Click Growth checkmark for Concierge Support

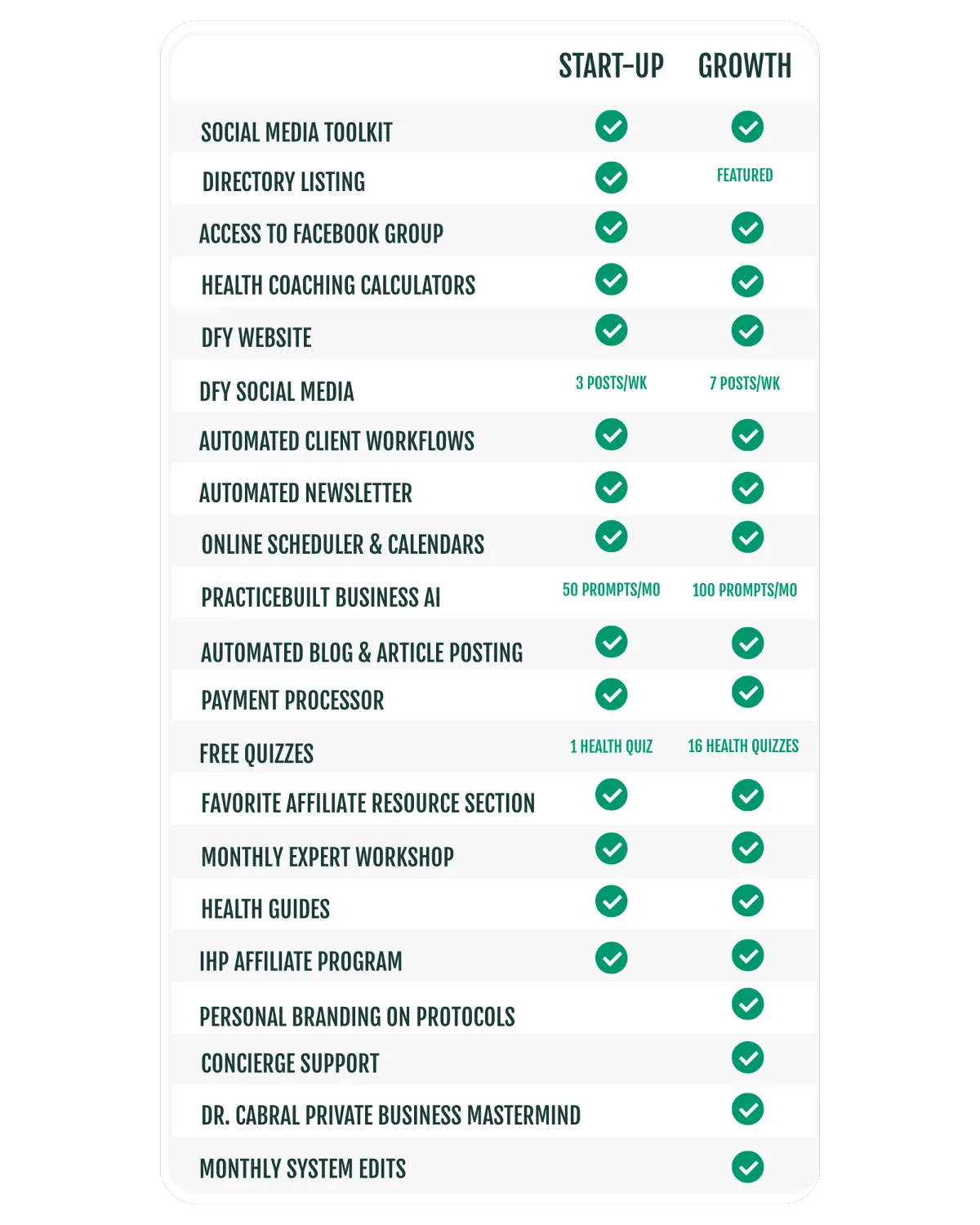click(747, 1058)
